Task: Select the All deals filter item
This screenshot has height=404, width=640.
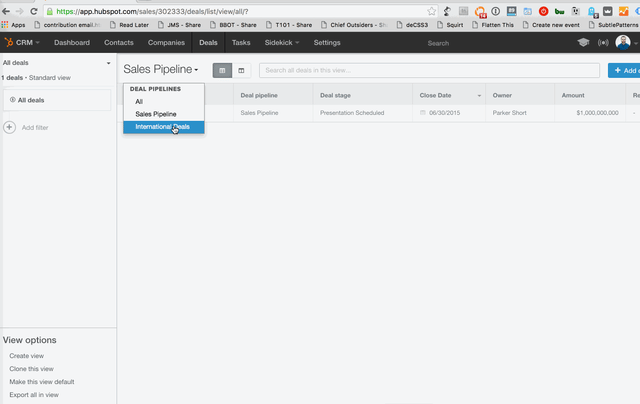Action: [57, 100]
